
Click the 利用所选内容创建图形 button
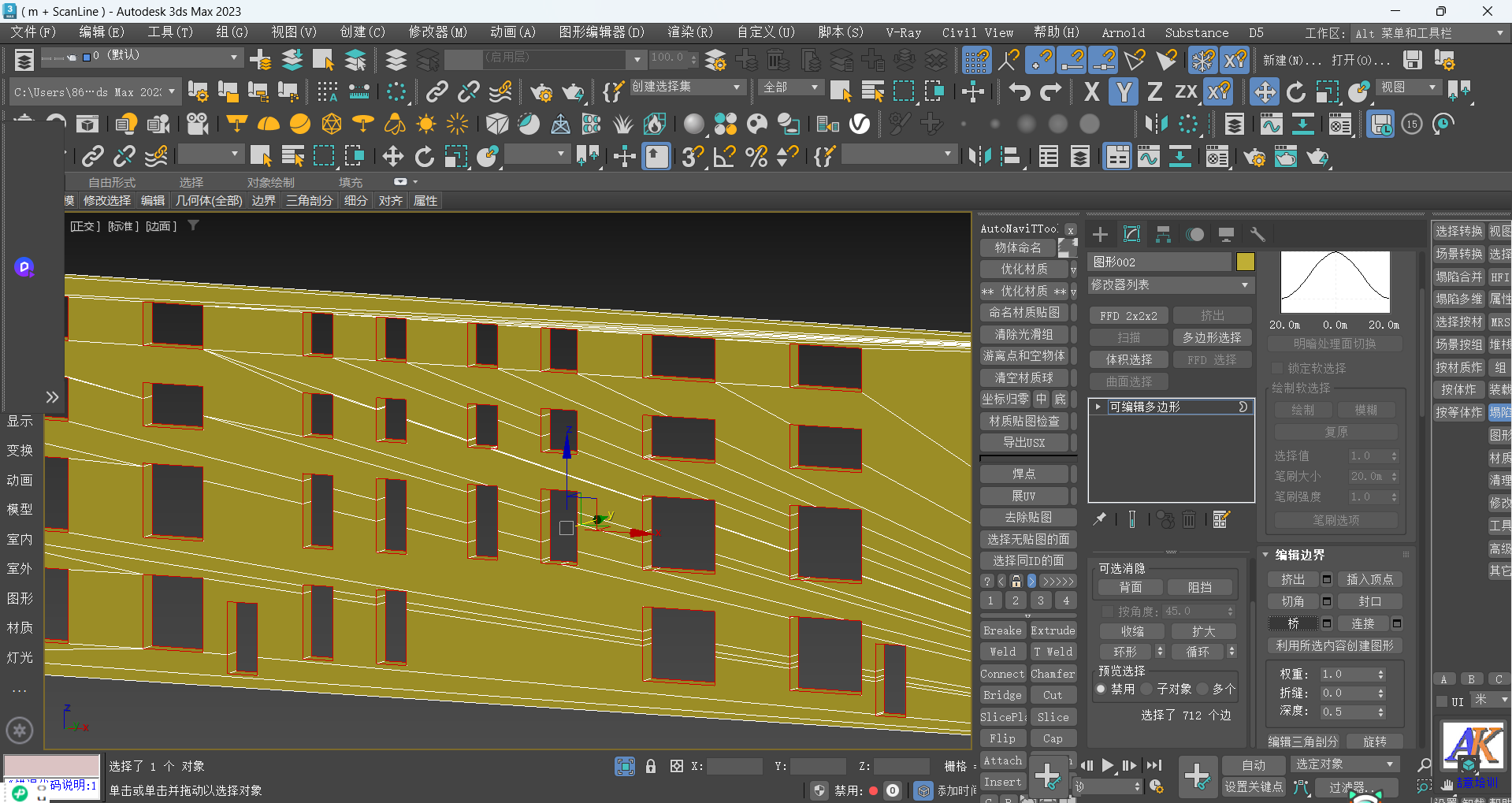(x=1335, y=645)
